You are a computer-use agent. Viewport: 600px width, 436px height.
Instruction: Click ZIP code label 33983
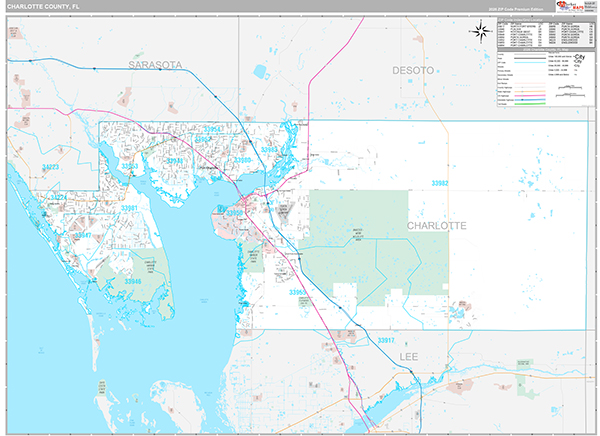(x=269, y=150)
